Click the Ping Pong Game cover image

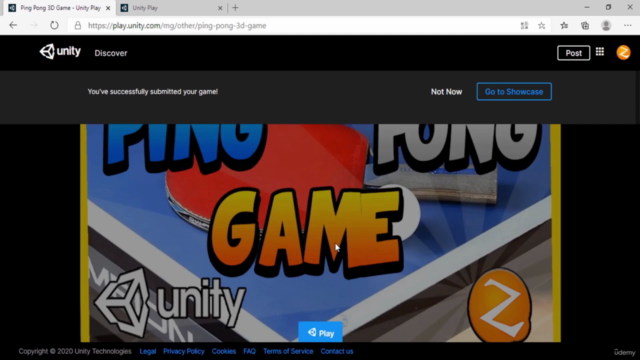(320, 233)
